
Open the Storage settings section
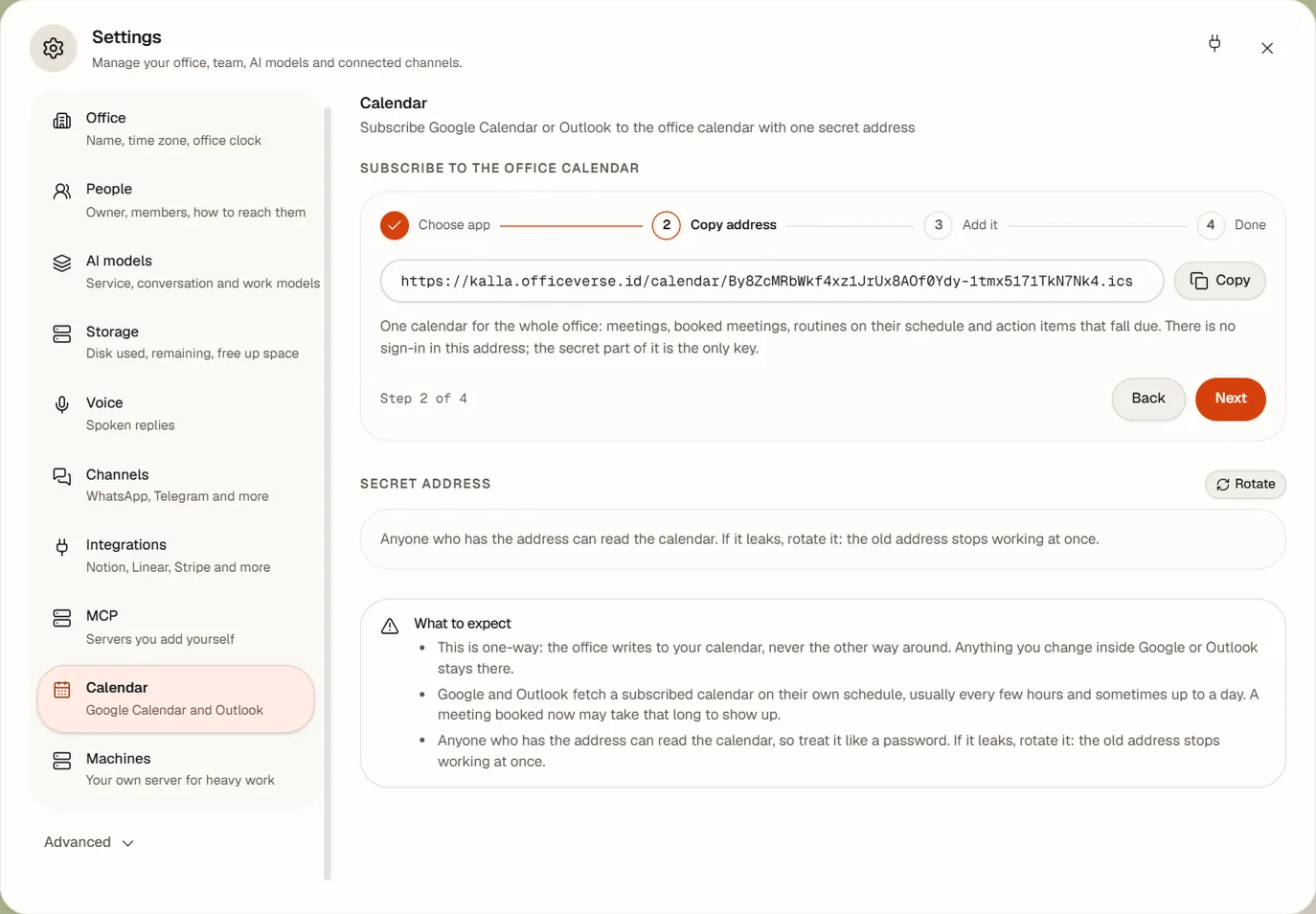pyautogui.click(x=176, y=342)
